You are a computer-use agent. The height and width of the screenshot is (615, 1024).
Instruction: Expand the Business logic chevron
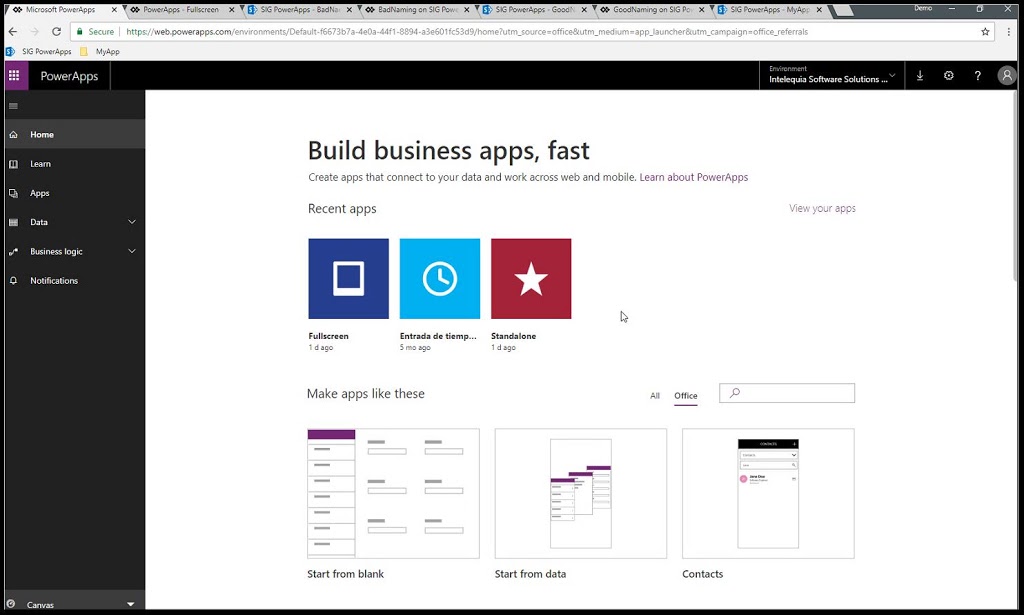(x=132, y=251)
